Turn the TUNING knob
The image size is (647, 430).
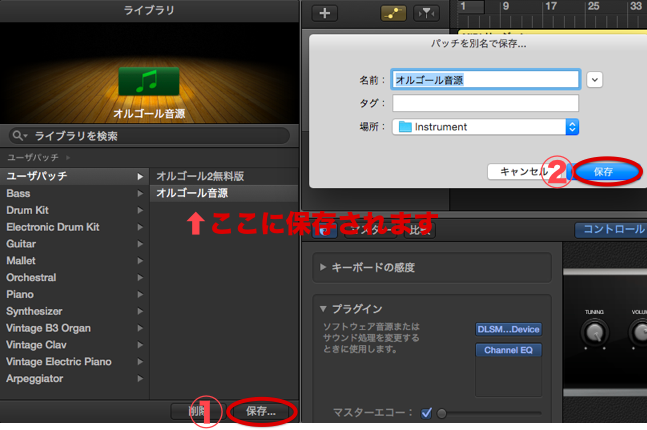594,333
